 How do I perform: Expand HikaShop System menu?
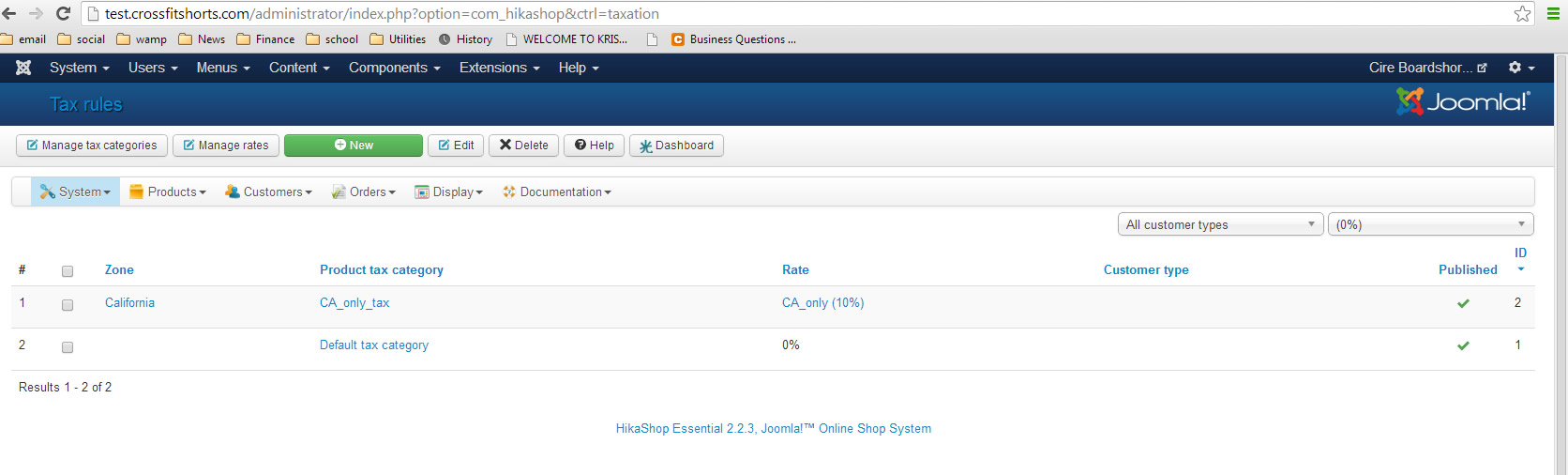[x=75, y=192]
